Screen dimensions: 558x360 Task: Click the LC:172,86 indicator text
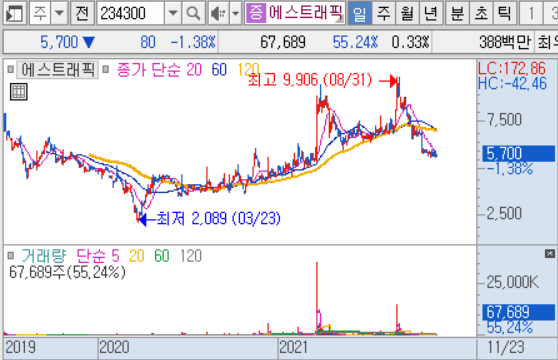[x=512, y=68]
